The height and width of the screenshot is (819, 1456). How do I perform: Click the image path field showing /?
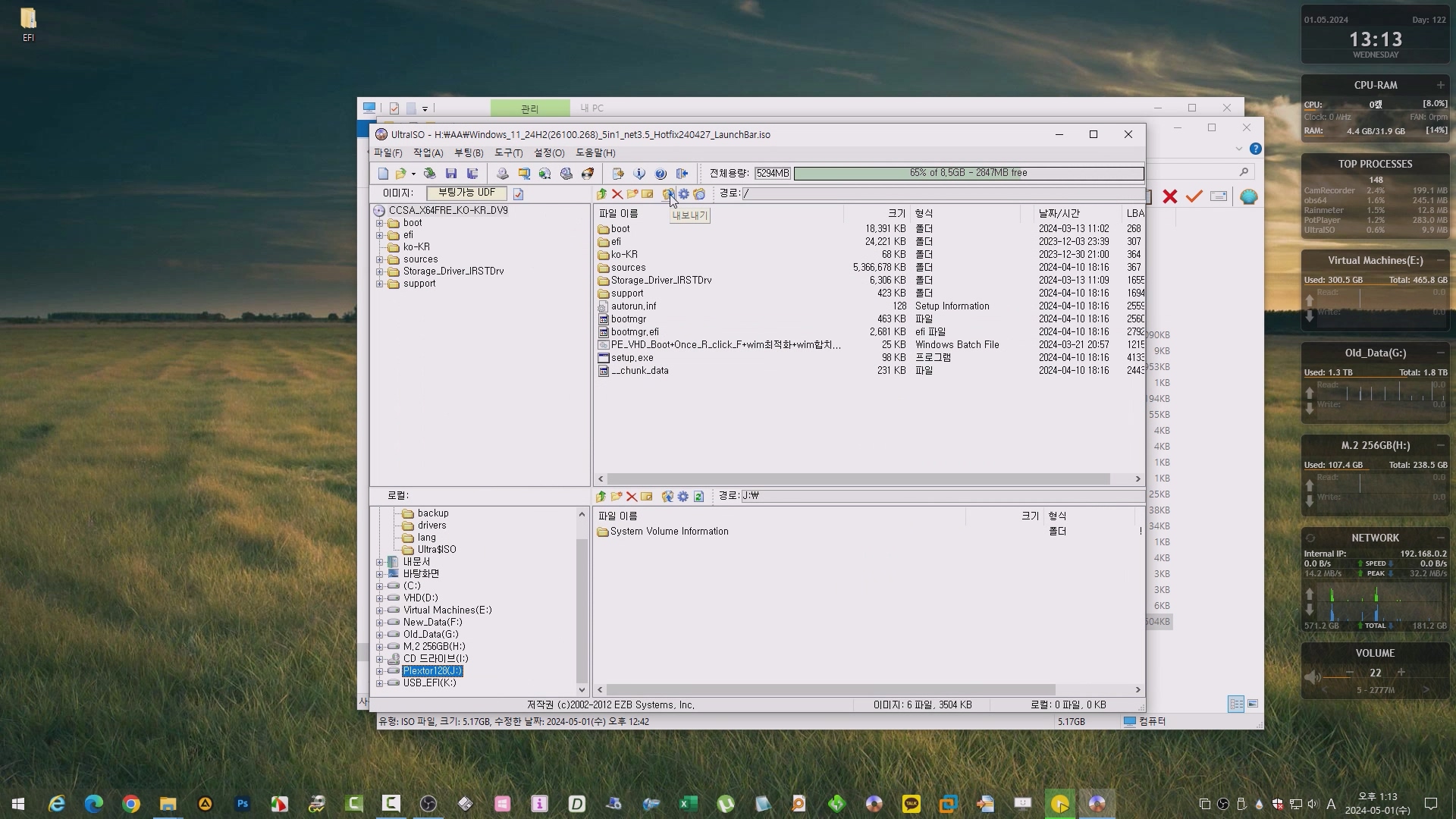tap(940, 193)
